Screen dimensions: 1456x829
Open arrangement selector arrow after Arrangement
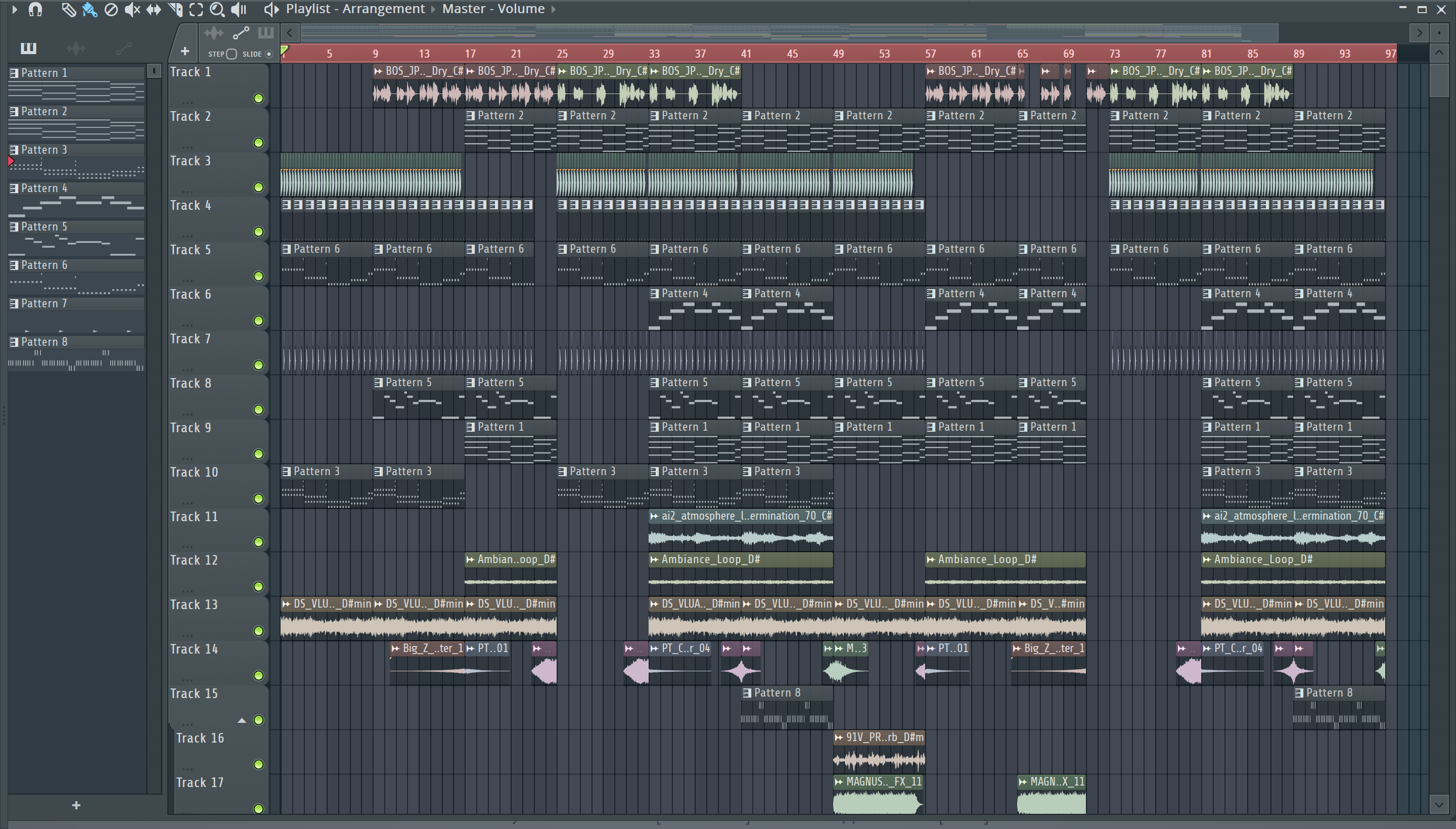433,9
